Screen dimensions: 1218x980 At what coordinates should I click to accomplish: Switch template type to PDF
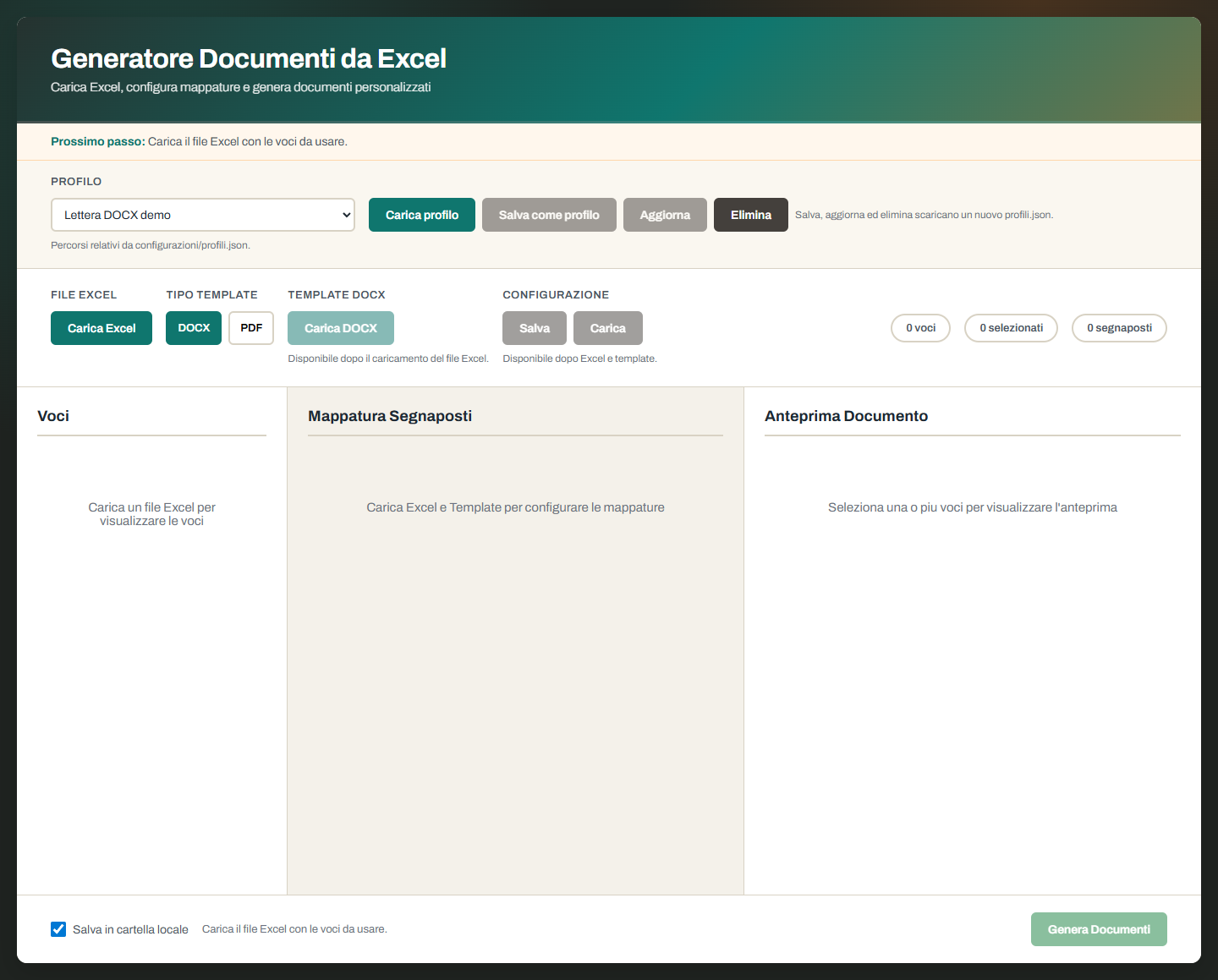(x=251, y=328)
